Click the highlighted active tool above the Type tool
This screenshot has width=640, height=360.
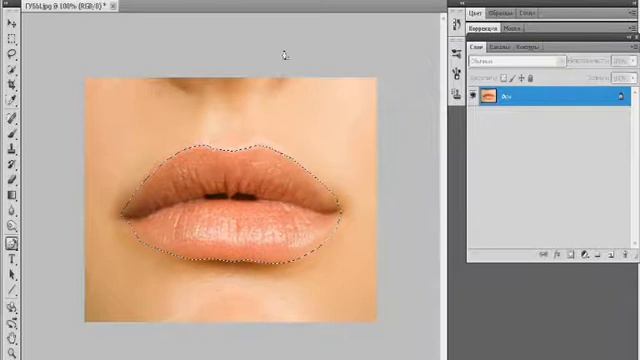click(x=11, y=244)
